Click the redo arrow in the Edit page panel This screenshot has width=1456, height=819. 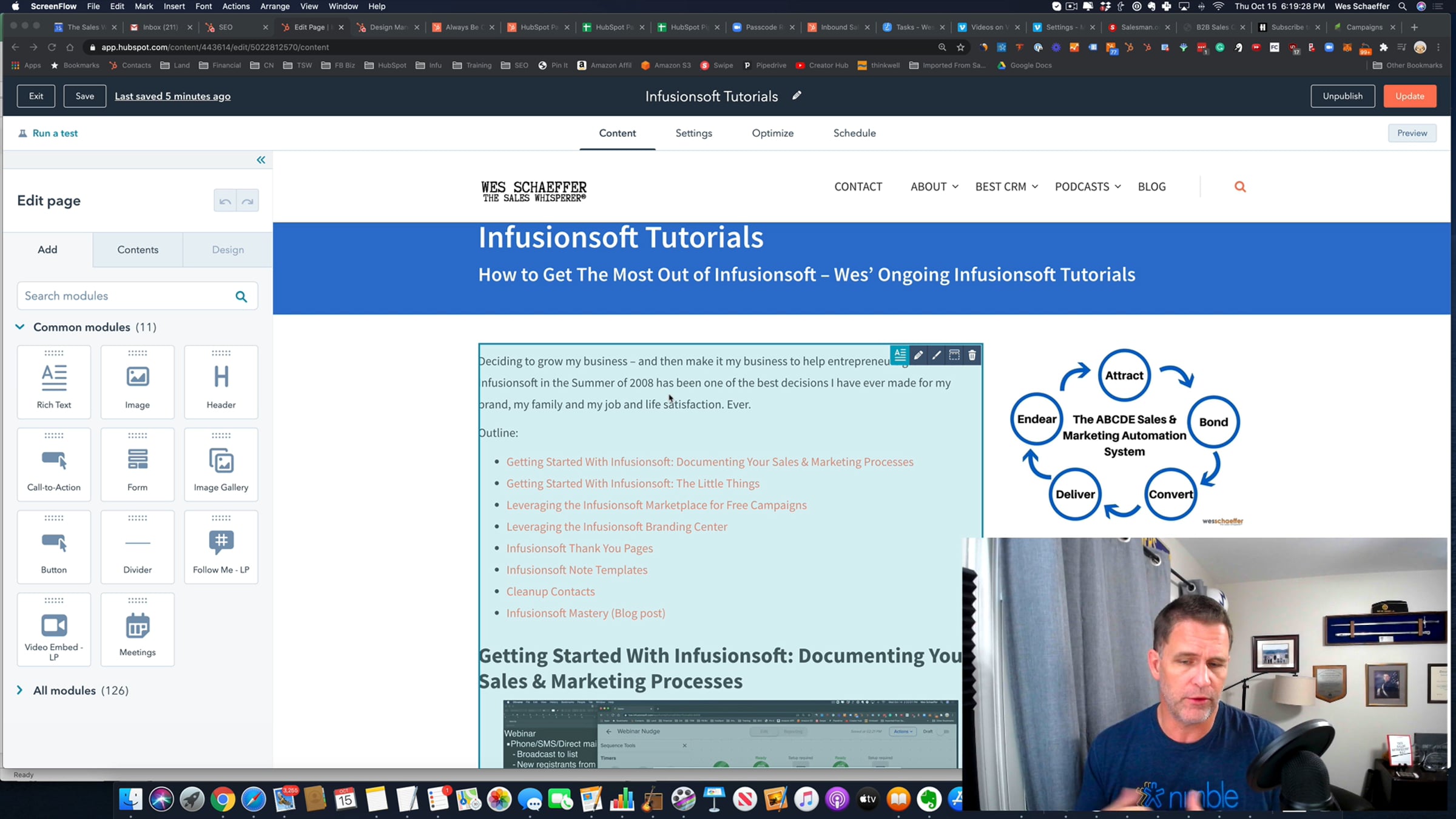tap(248, 201)
